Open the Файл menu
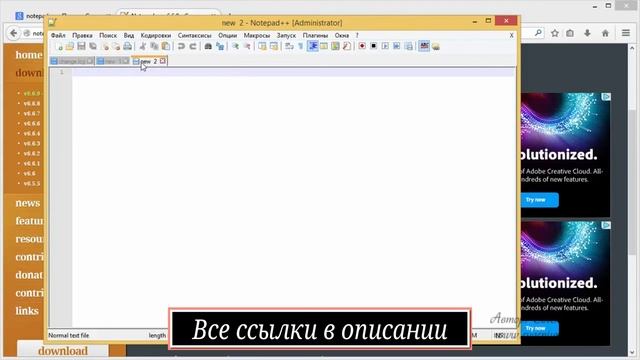 (x=58, y=36)
